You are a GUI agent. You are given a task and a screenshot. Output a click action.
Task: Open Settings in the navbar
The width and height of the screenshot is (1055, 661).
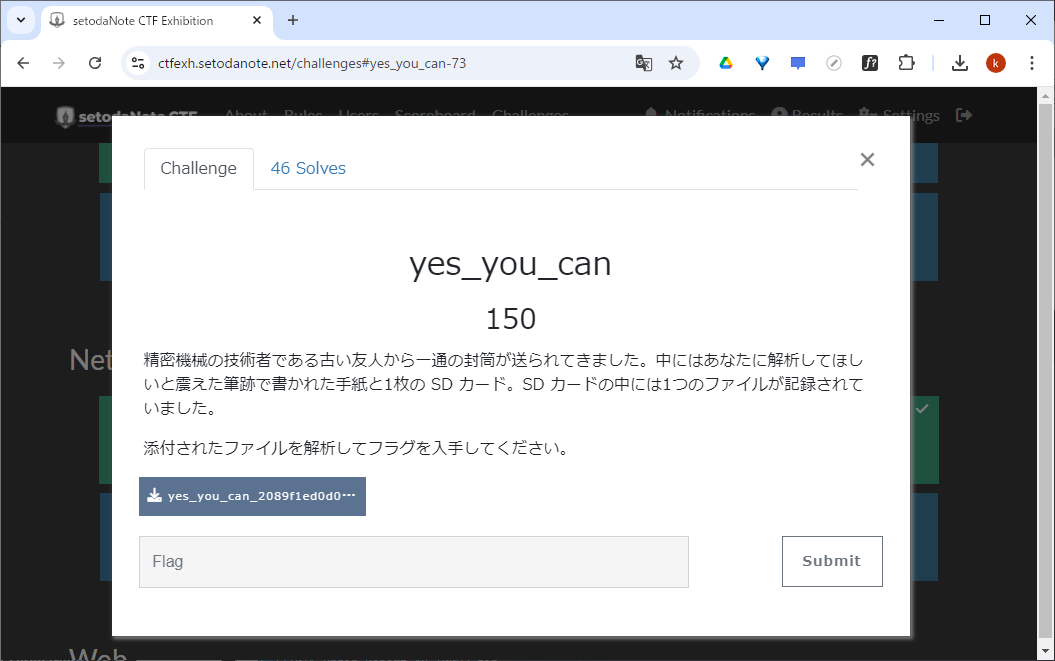899,116
